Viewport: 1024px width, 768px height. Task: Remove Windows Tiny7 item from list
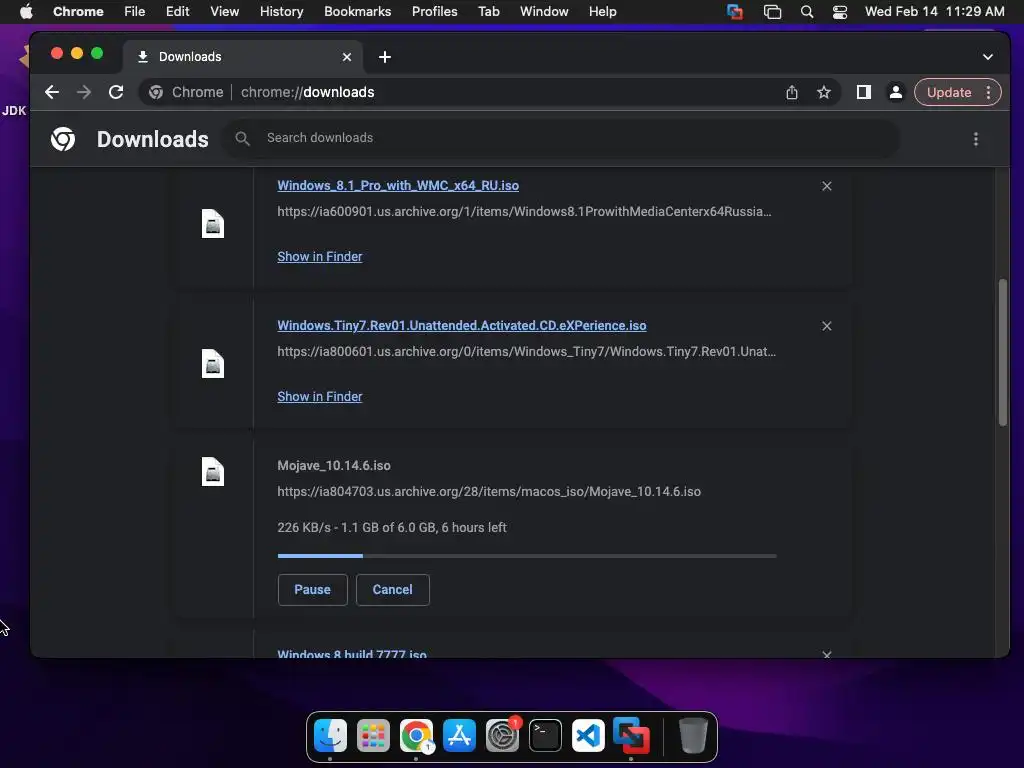[827, 326]
